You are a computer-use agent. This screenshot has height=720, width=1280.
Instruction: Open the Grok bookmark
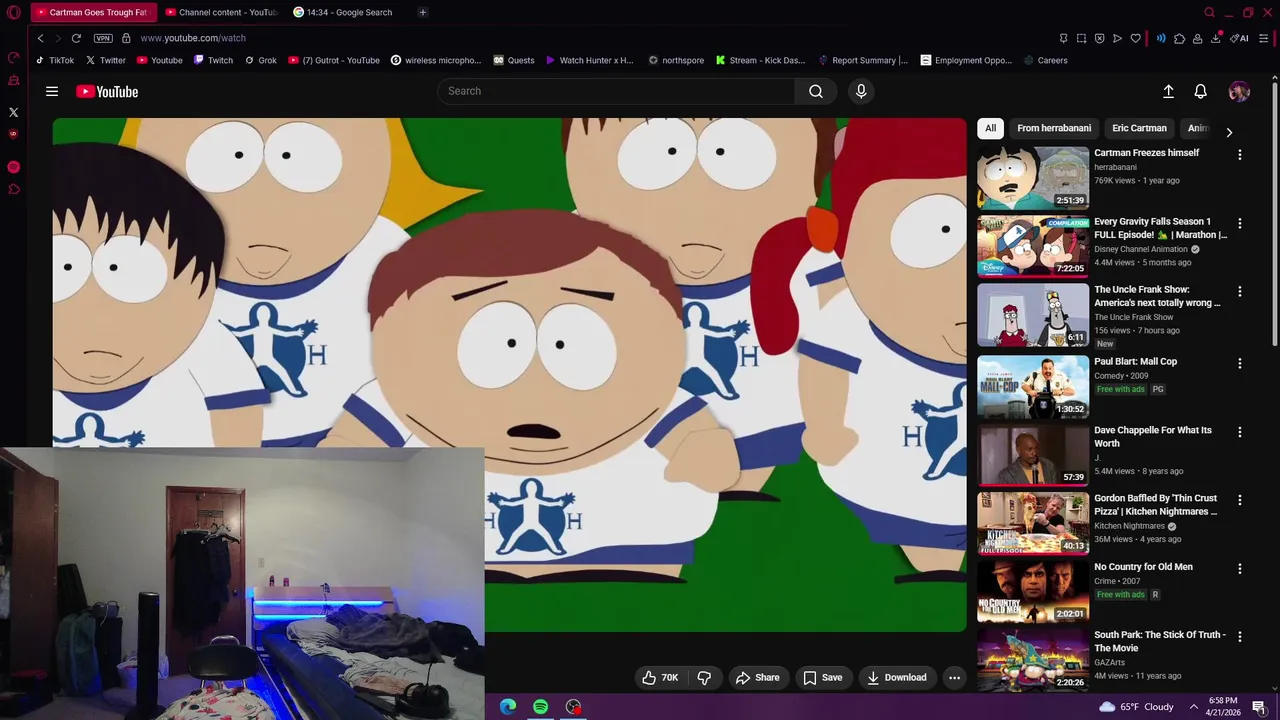[x=260, y=60]
